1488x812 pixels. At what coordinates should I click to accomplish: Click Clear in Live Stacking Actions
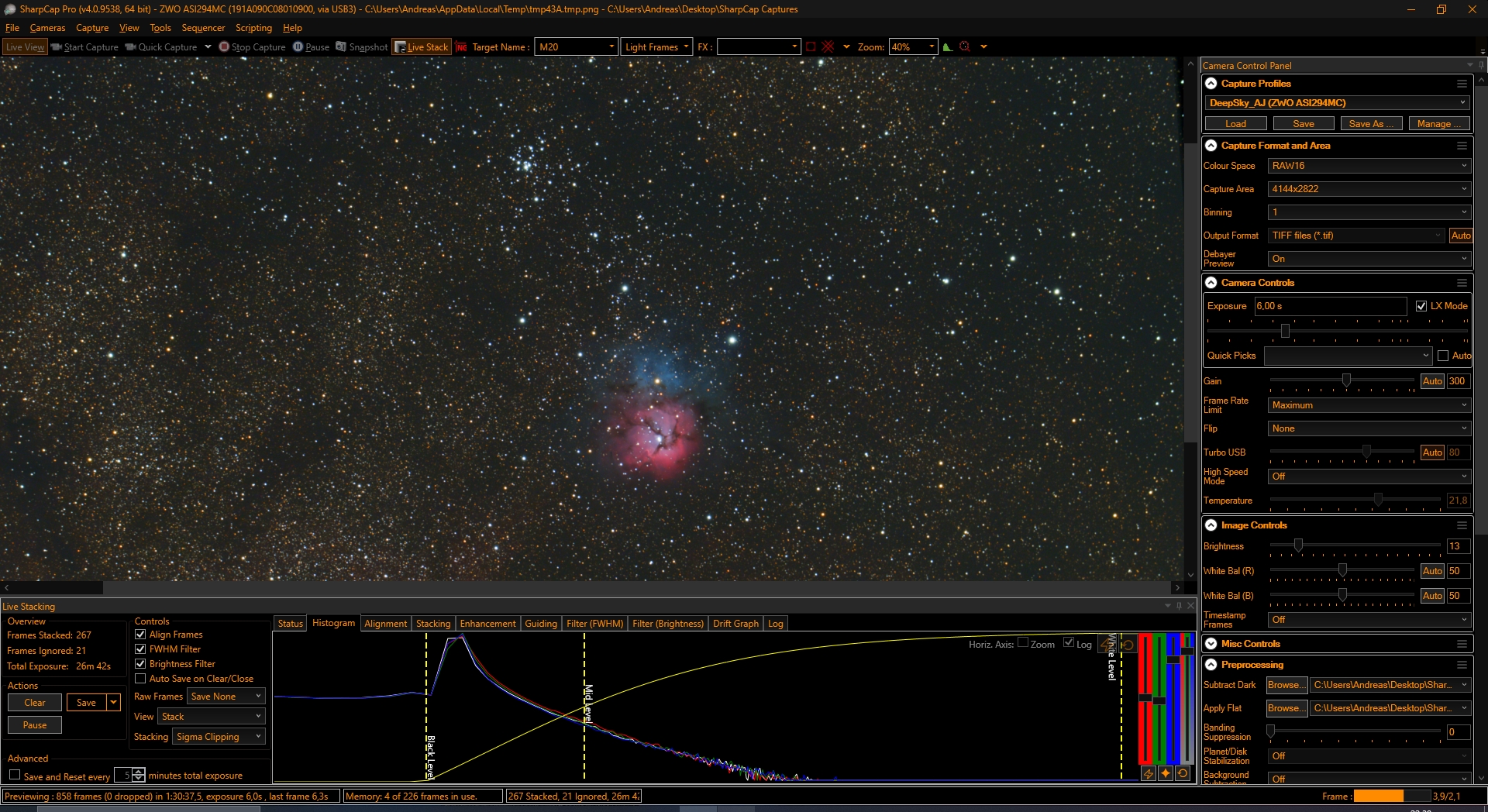(x=35, y=703)
